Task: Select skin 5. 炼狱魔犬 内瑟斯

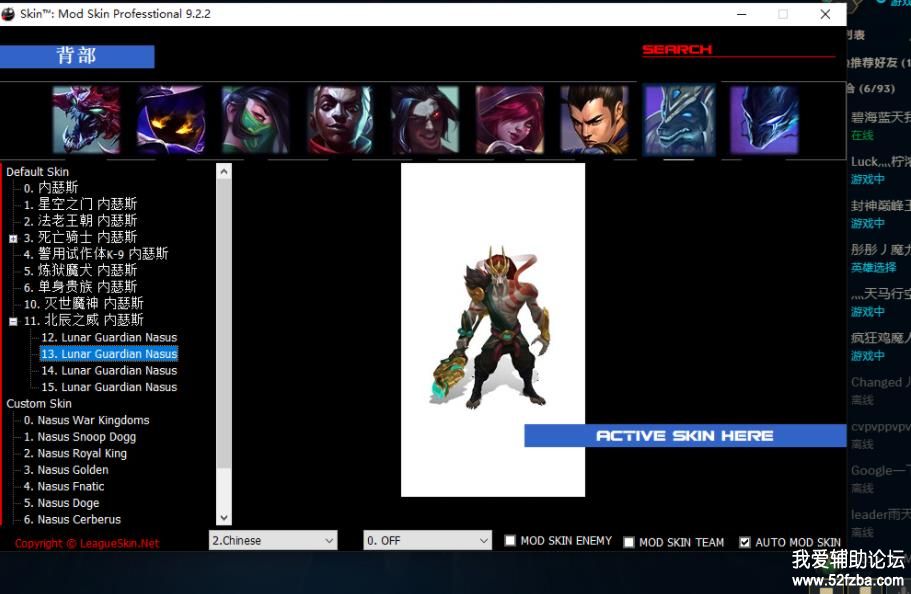Action: coord(80,270)
